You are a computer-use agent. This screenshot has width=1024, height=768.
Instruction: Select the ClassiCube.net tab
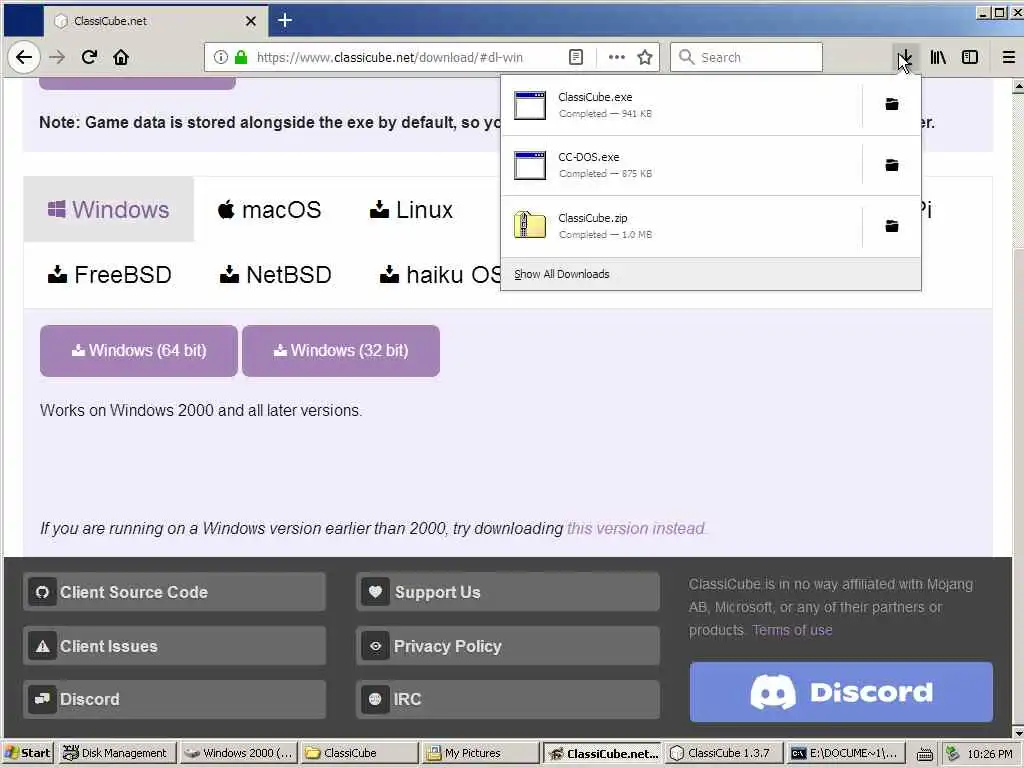(156, 21)
